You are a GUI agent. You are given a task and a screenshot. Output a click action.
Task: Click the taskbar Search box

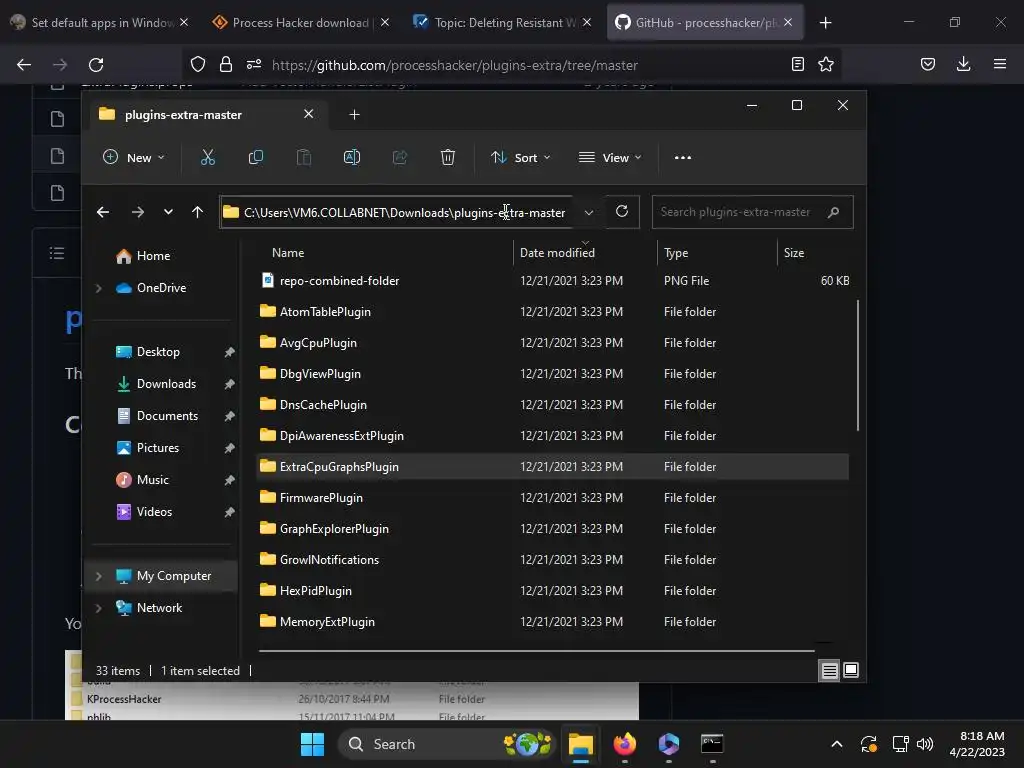point(449,744)
